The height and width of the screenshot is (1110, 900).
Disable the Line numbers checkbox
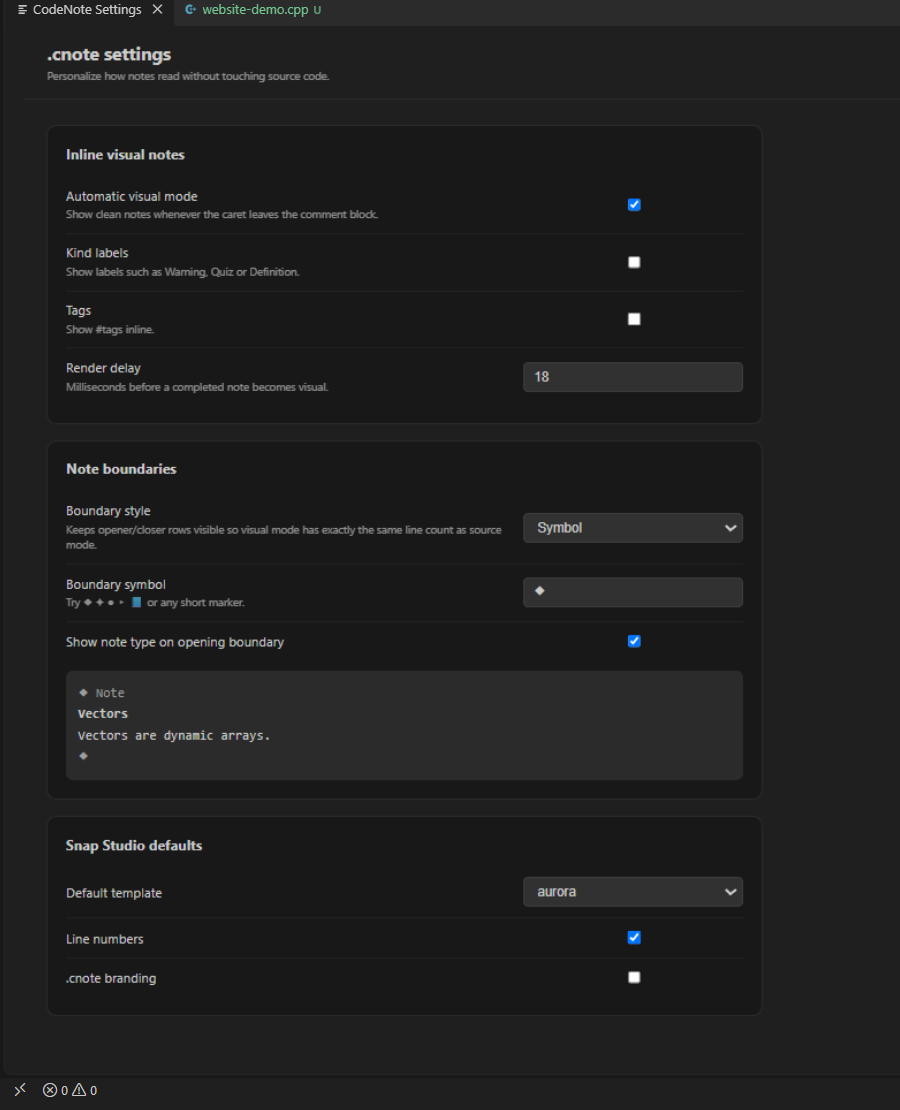coord(634,938)
